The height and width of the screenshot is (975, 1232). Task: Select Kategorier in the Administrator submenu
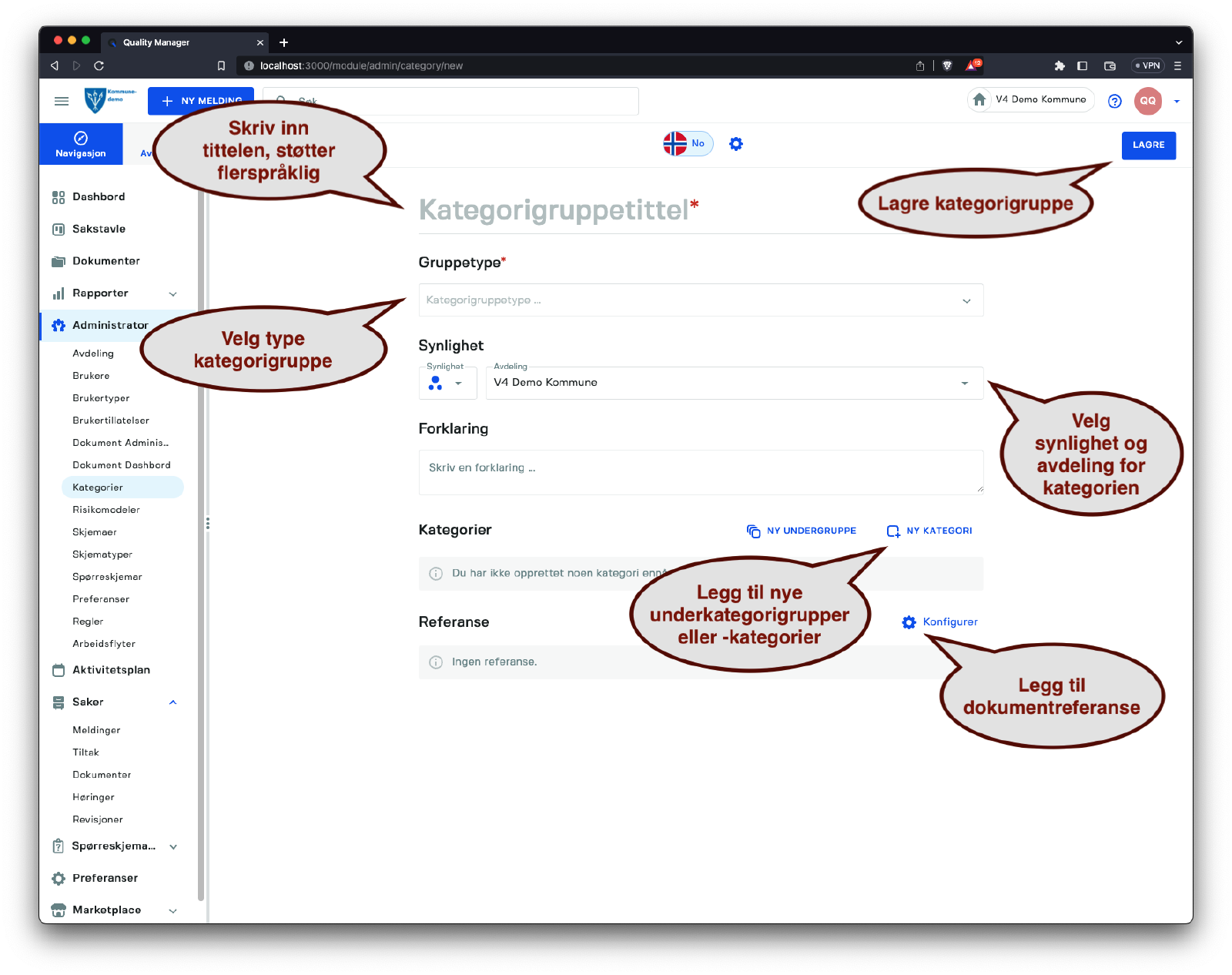(98, 487)
